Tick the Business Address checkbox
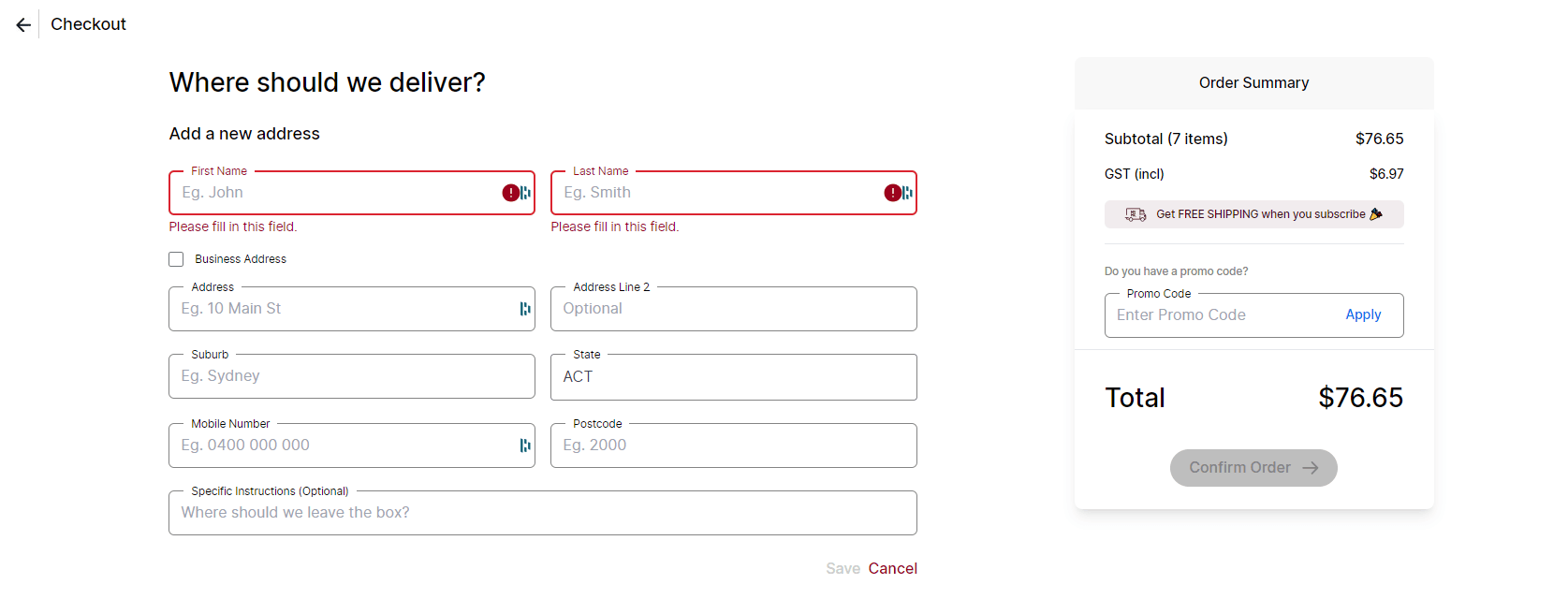 (x=176, y=259)
